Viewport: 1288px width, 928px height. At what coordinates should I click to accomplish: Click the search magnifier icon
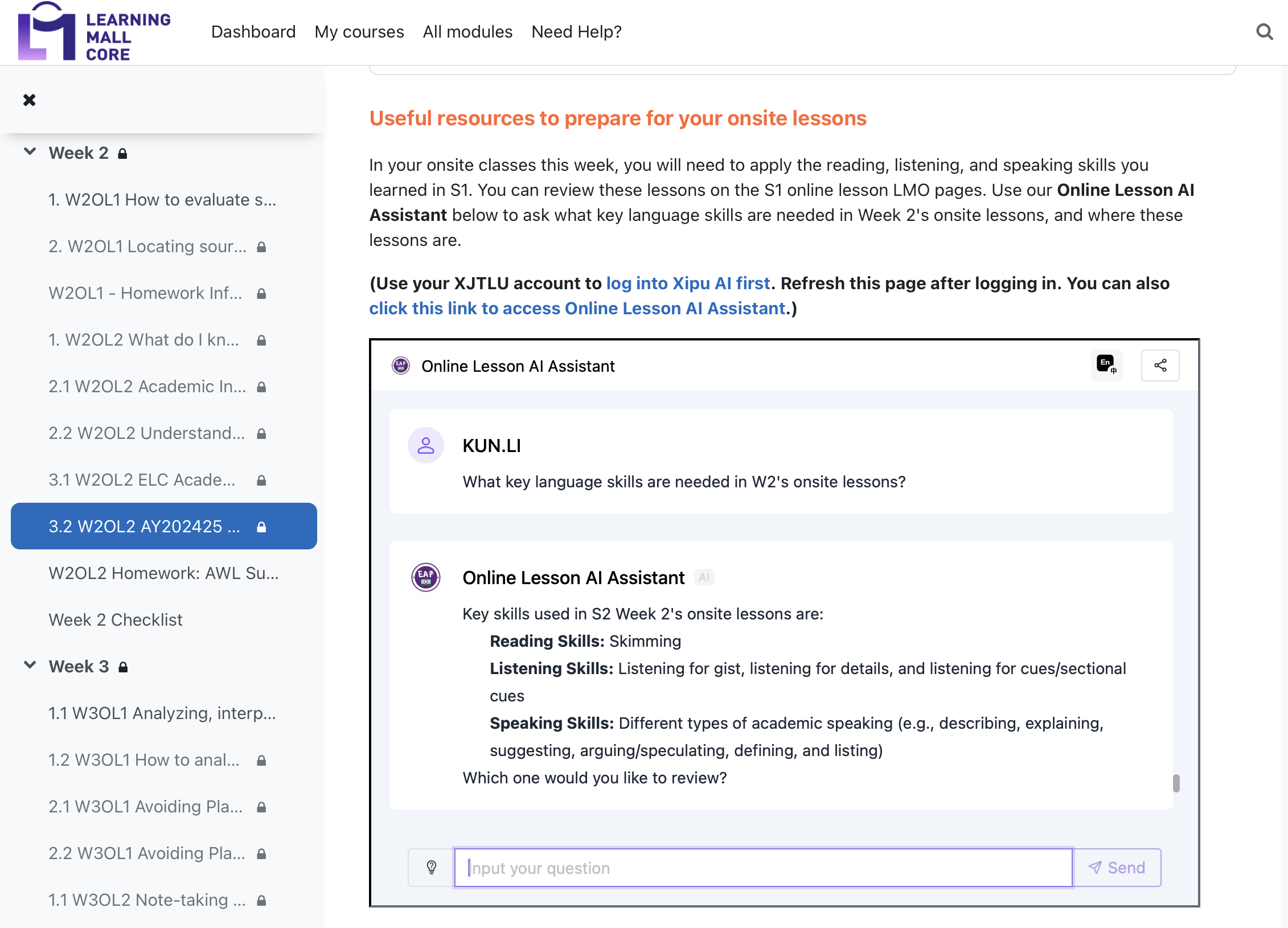pyautogui.click(x=1264, y=32)
